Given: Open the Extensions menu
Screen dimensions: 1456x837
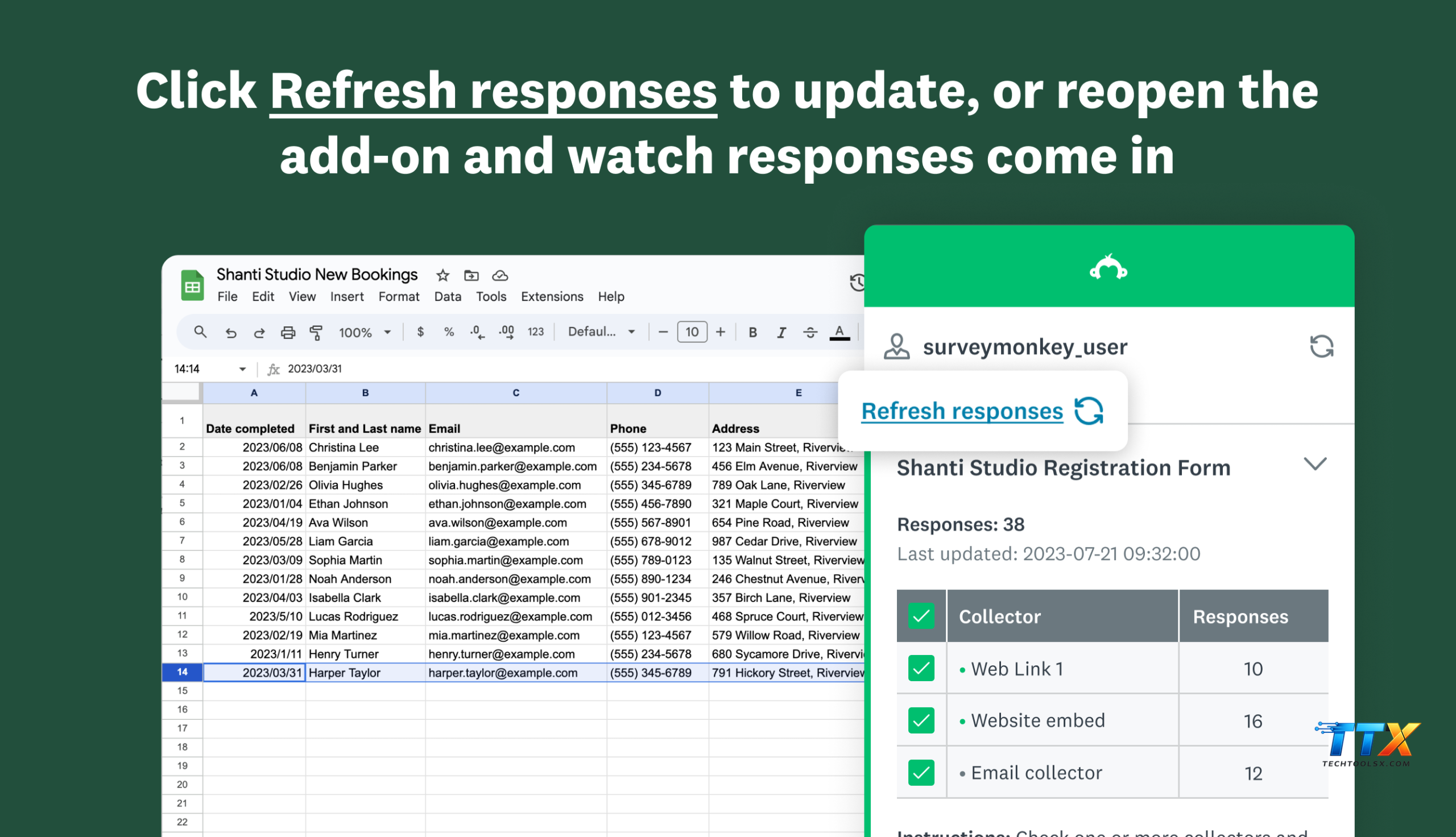Looking at the screenshot, I should [x=552, y=297].
